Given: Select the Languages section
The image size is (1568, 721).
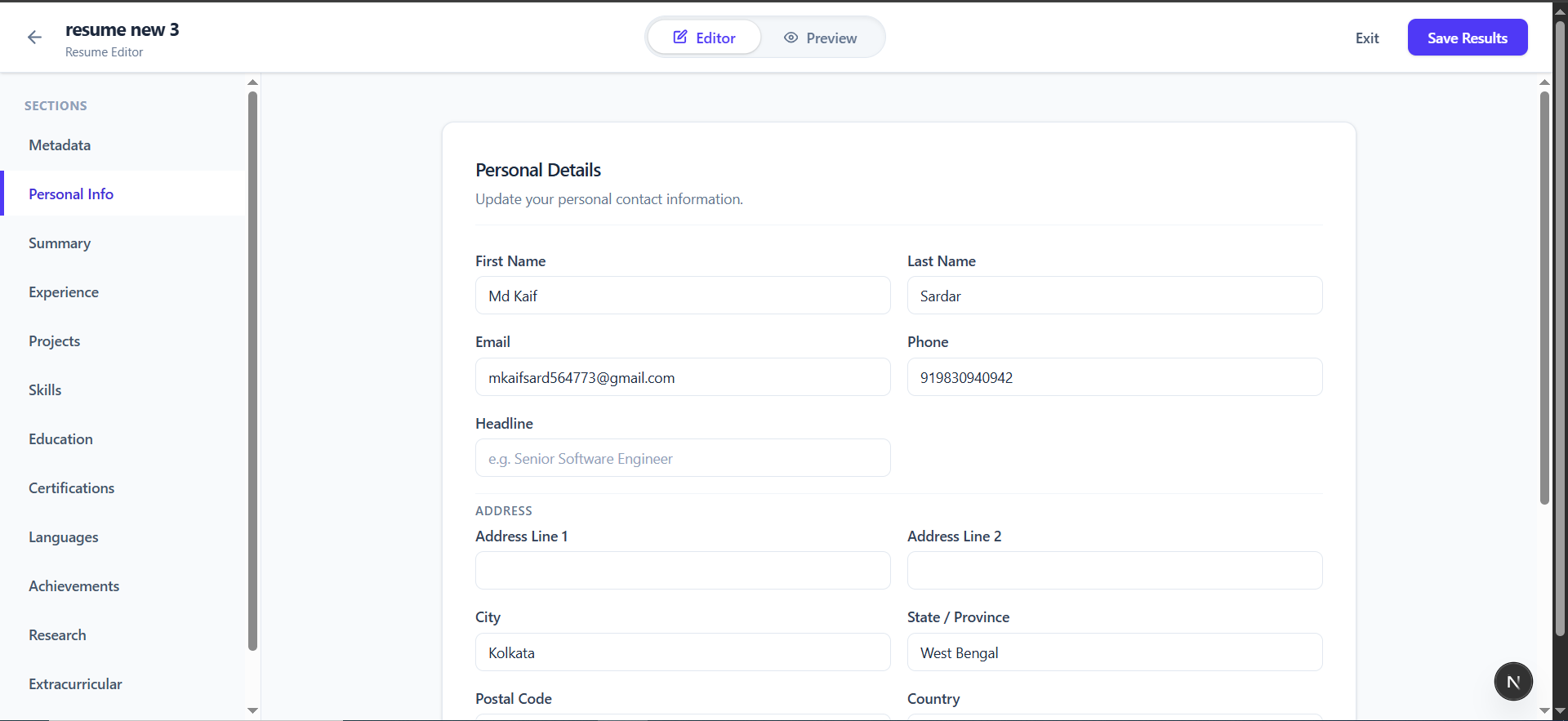Looking at the screenshot, I should pos(63,536).
